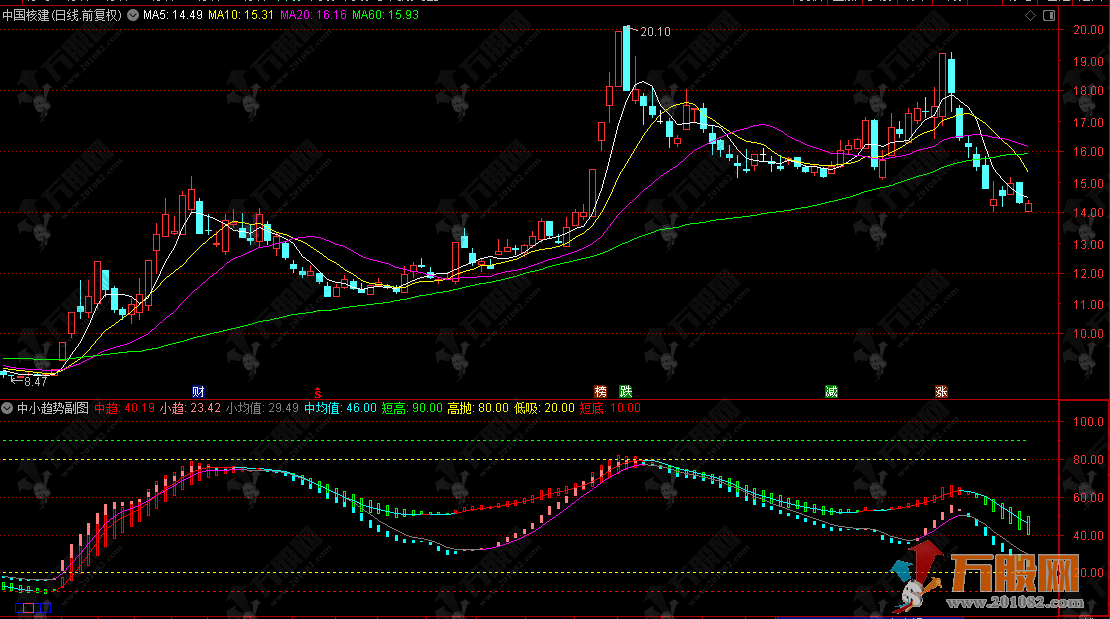
Task: Click the 财 financial event marker
Action: tap(198, 390)
